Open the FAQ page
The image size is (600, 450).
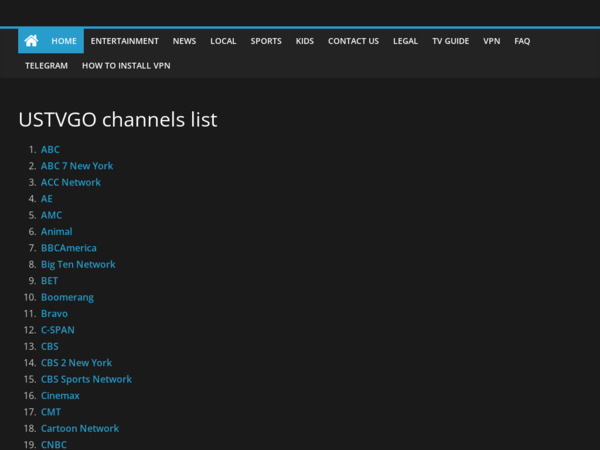pos(522,41)
